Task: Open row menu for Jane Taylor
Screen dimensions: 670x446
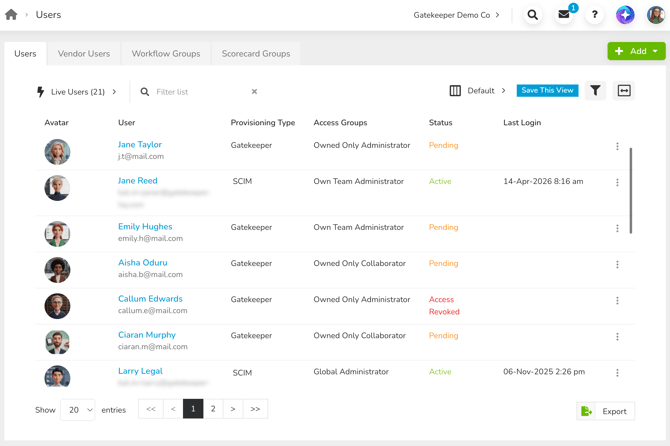Action: click(x=617, y=146)
